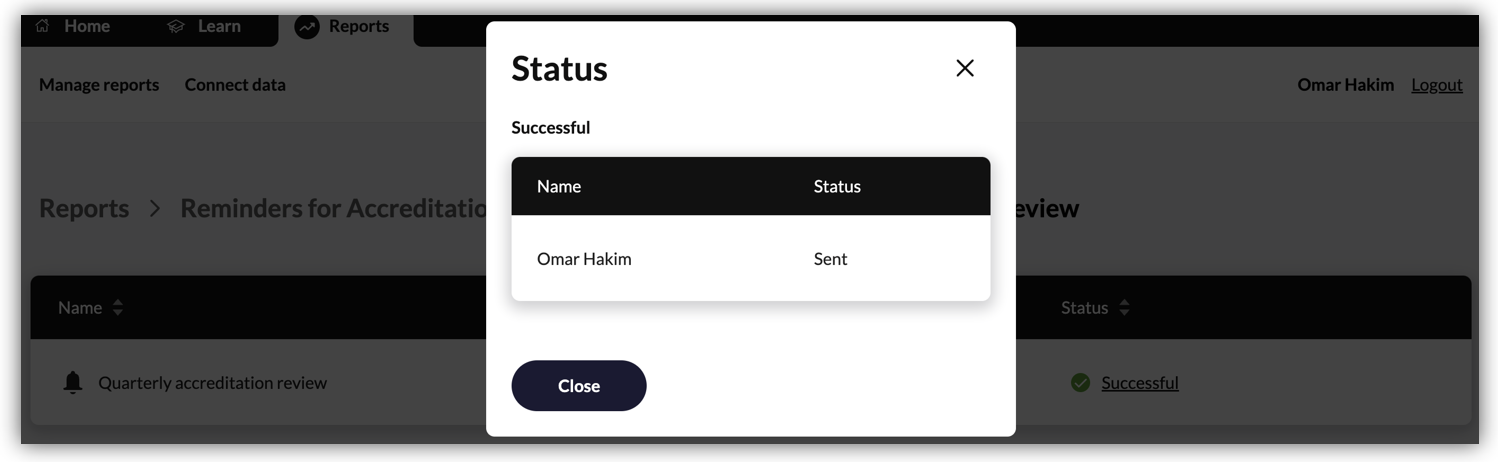Open the Successful status link
The width and height of the screenshot is (1498, 462).
pyautogui.click(x=1140, y=383)
